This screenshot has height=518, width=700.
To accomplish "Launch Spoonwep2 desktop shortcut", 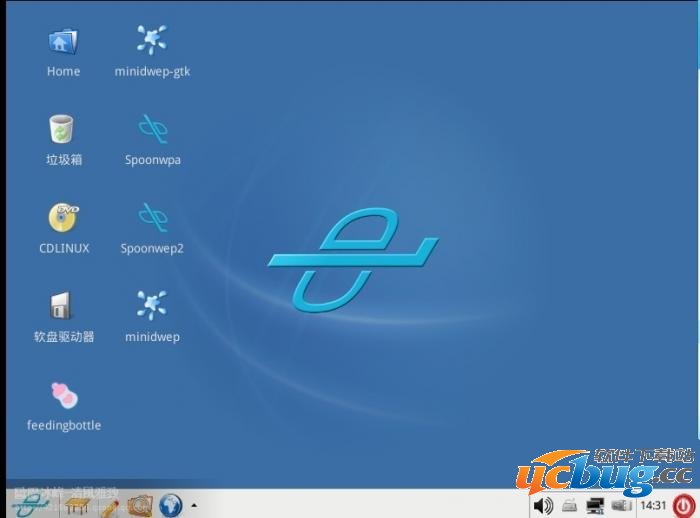I will coord(152,217).
